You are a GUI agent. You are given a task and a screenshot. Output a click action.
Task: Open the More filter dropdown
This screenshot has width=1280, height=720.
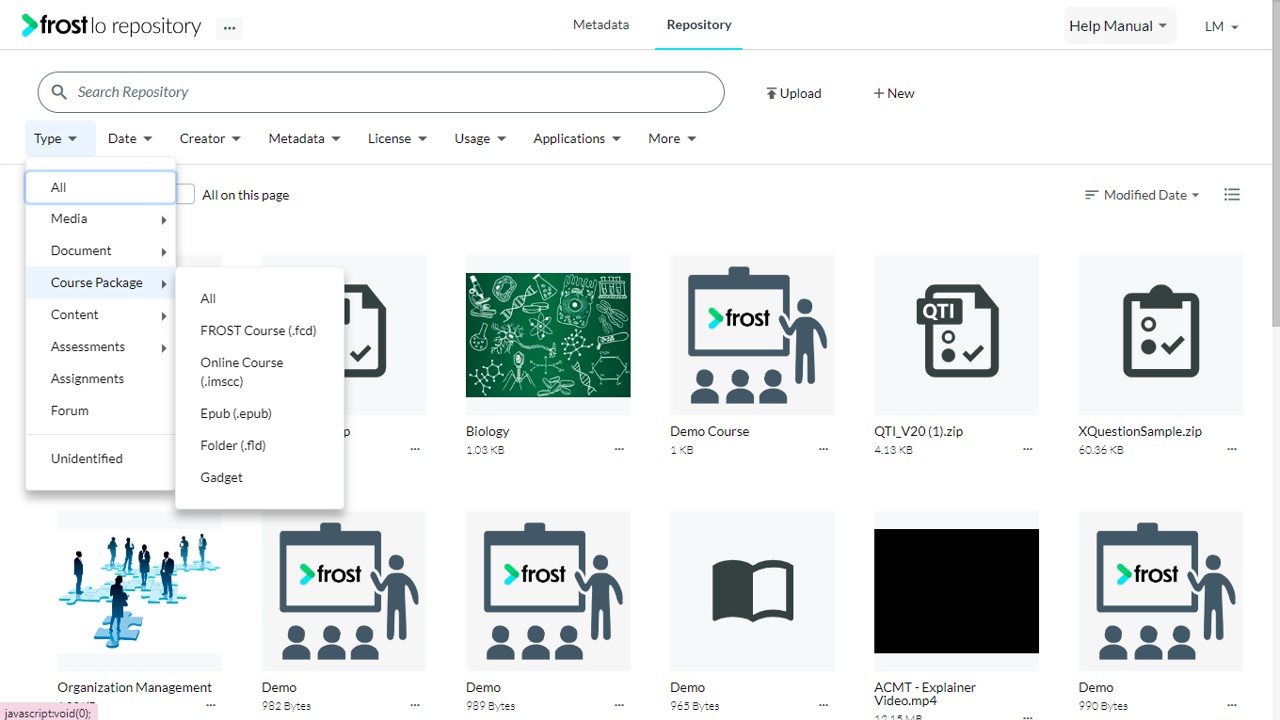click(672, 139)
